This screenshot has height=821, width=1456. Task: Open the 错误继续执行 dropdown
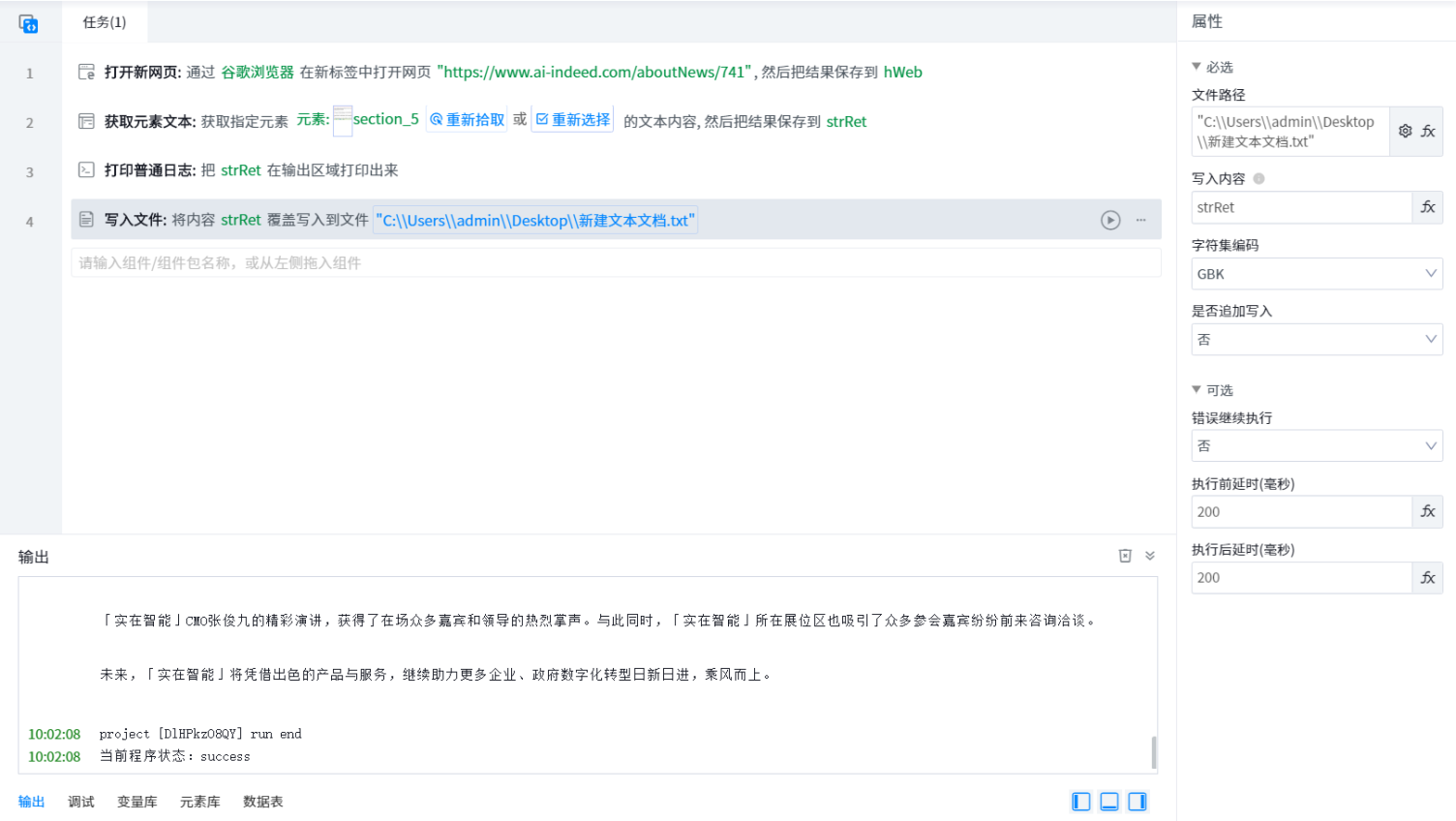pyautogui.click(x=1317, y=446)
